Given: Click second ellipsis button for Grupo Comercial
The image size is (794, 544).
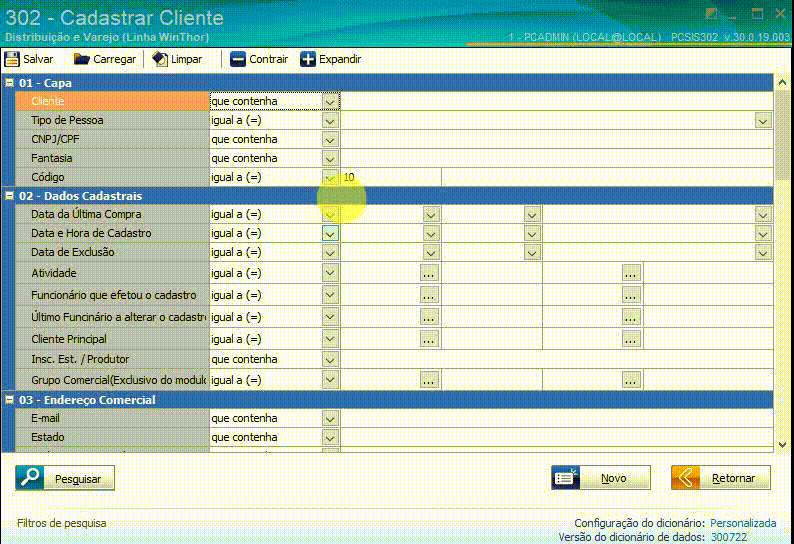Looking at the screenshot, I should pyautogui.click(x=630, y=380).
